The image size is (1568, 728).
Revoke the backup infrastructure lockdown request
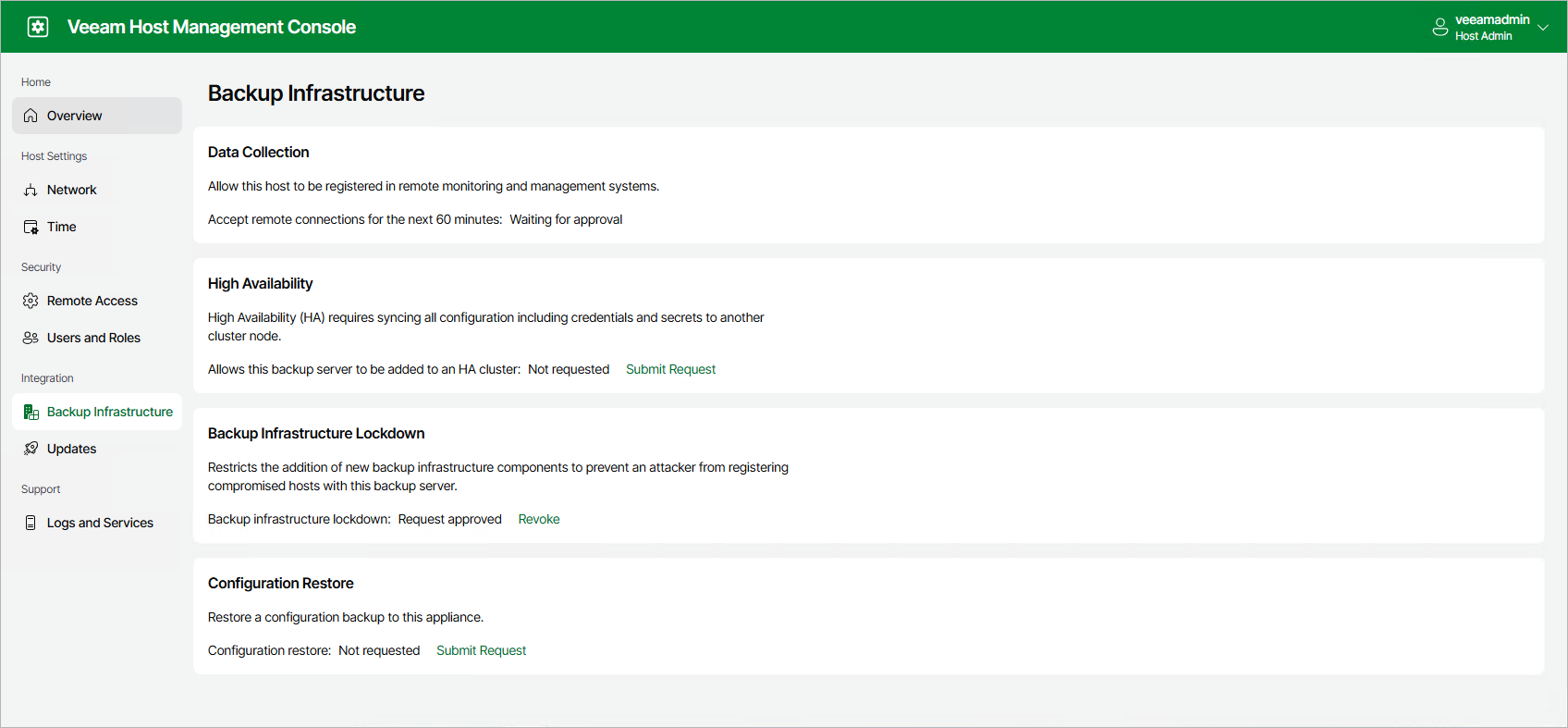pos(539,519)
